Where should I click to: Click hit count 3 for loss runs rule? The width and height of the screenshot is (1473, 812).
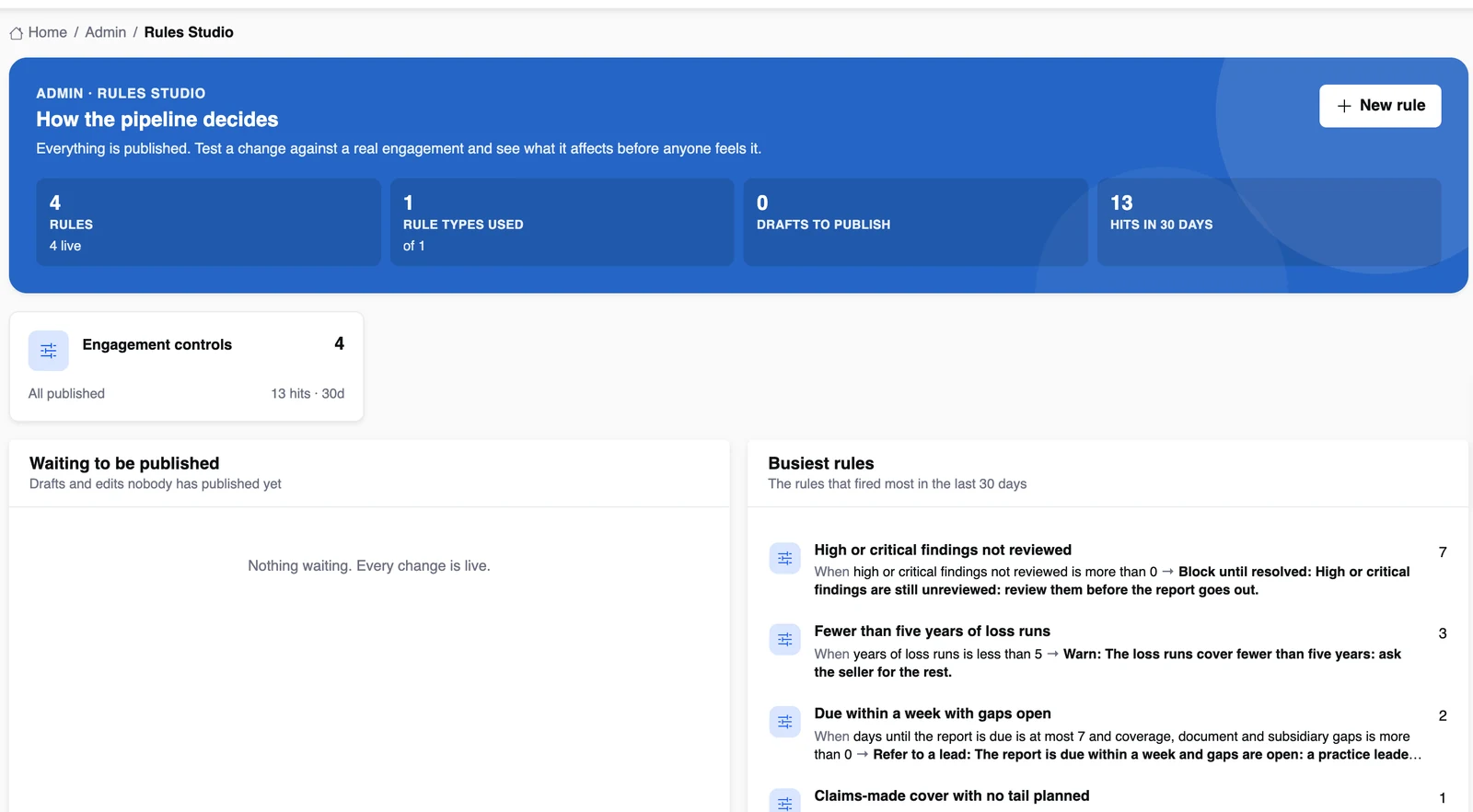click(x=1443, y=633)
